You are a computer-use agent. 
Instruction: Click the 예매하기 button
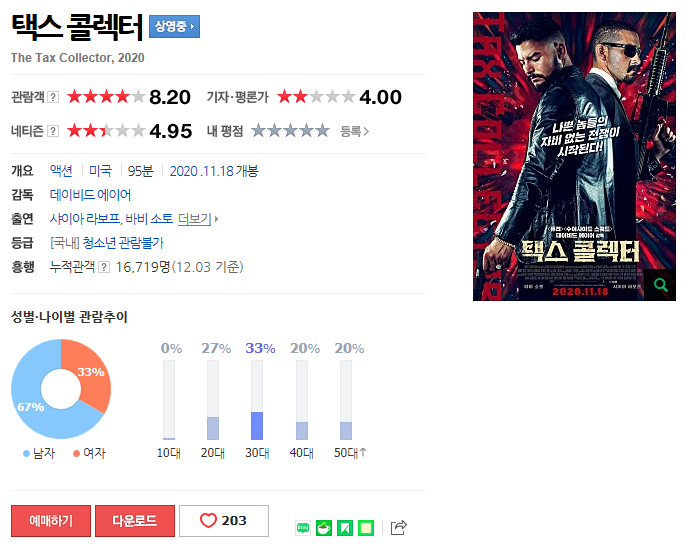coord(51,521)
